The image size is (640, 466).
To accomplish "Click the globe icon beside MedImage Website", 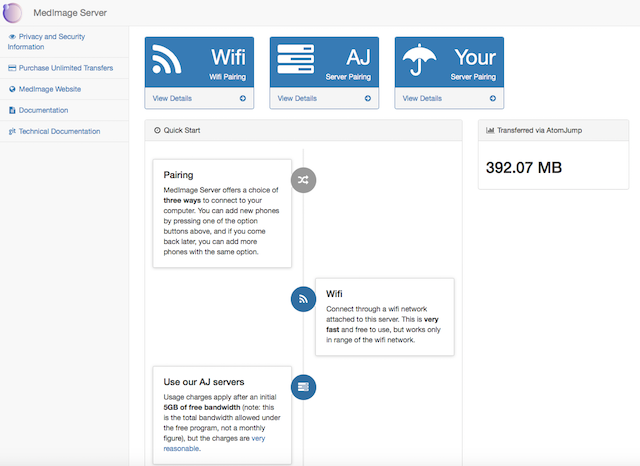I will [x=12, y=89].
